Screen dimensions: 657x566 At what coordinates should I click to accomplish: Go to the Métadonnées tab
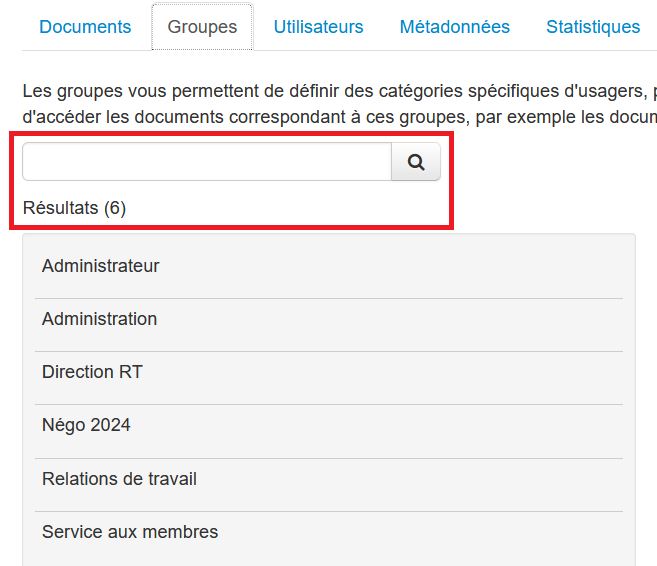click(x=454, y=27)
